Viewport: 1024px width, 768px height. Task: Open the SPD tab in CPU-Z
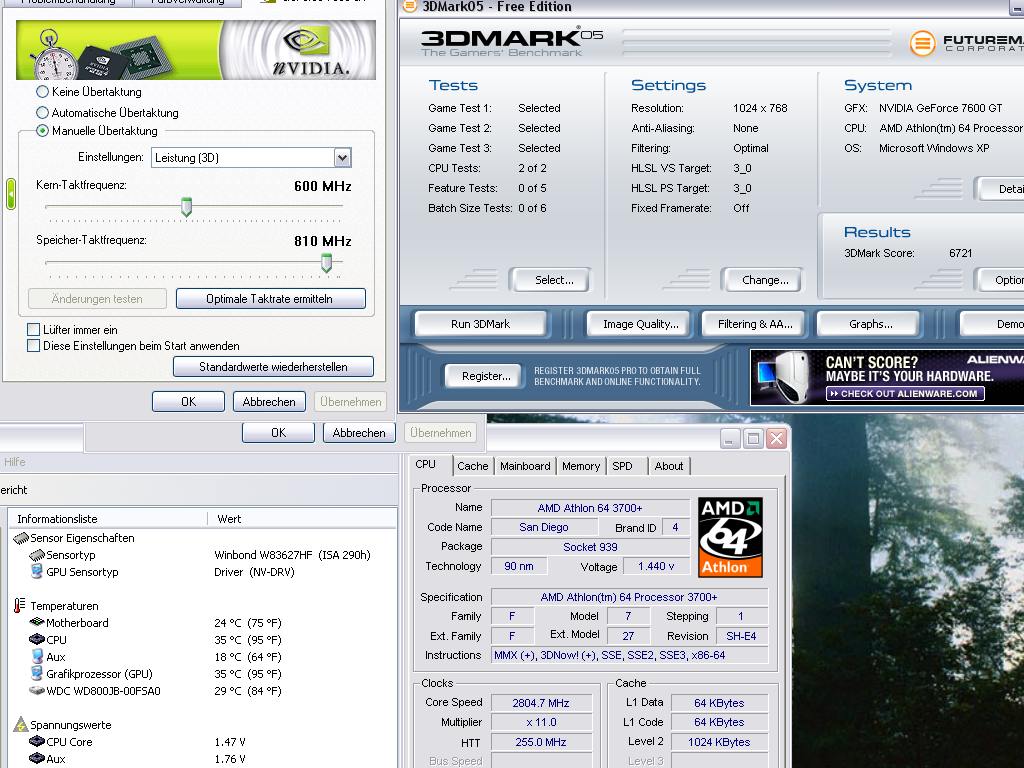click(622, 466)
